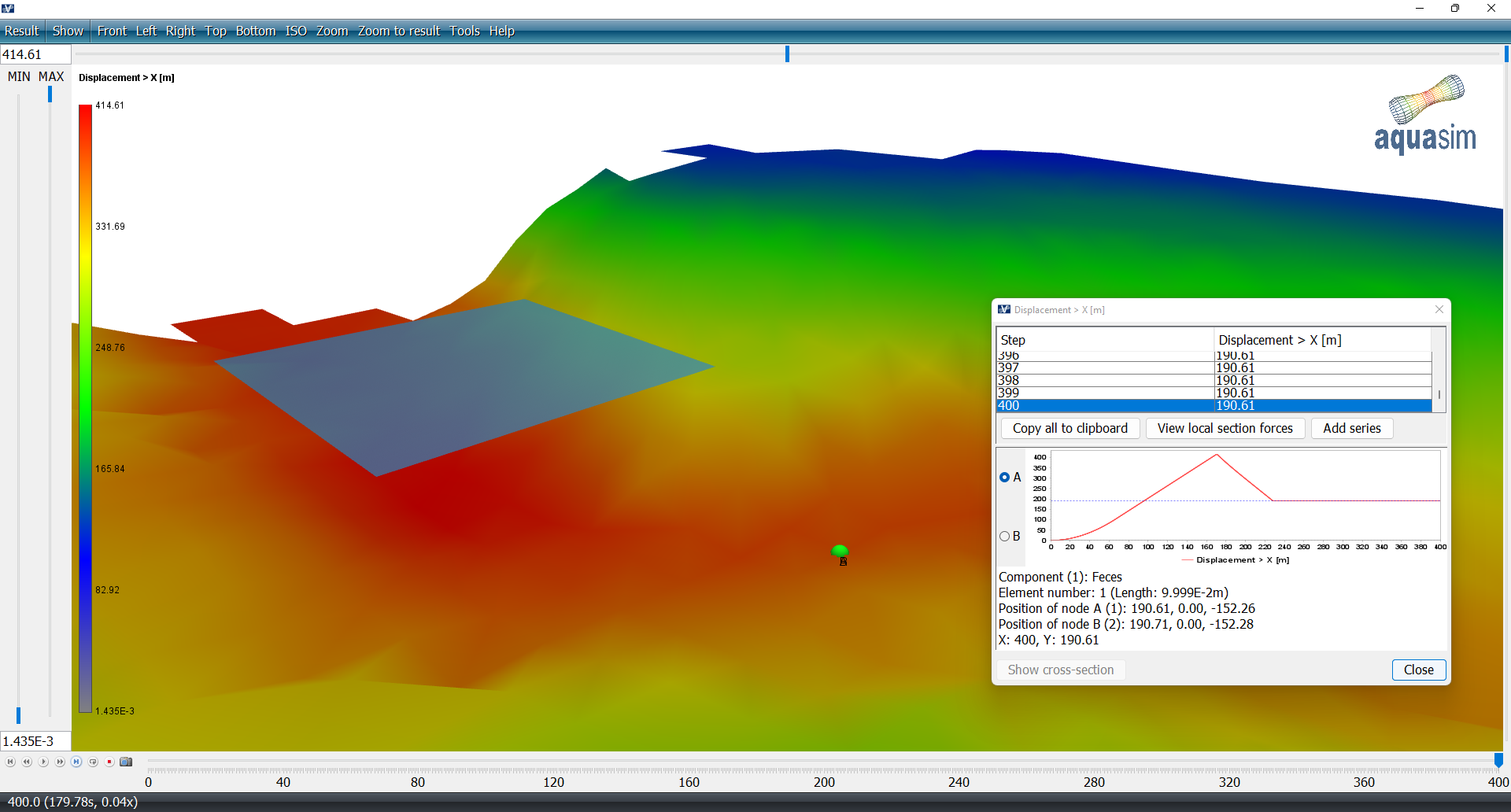Select the highlighted step 400 row
Image resolution: width=1511 pixels, height=812 pixels.
point(1214,405)
